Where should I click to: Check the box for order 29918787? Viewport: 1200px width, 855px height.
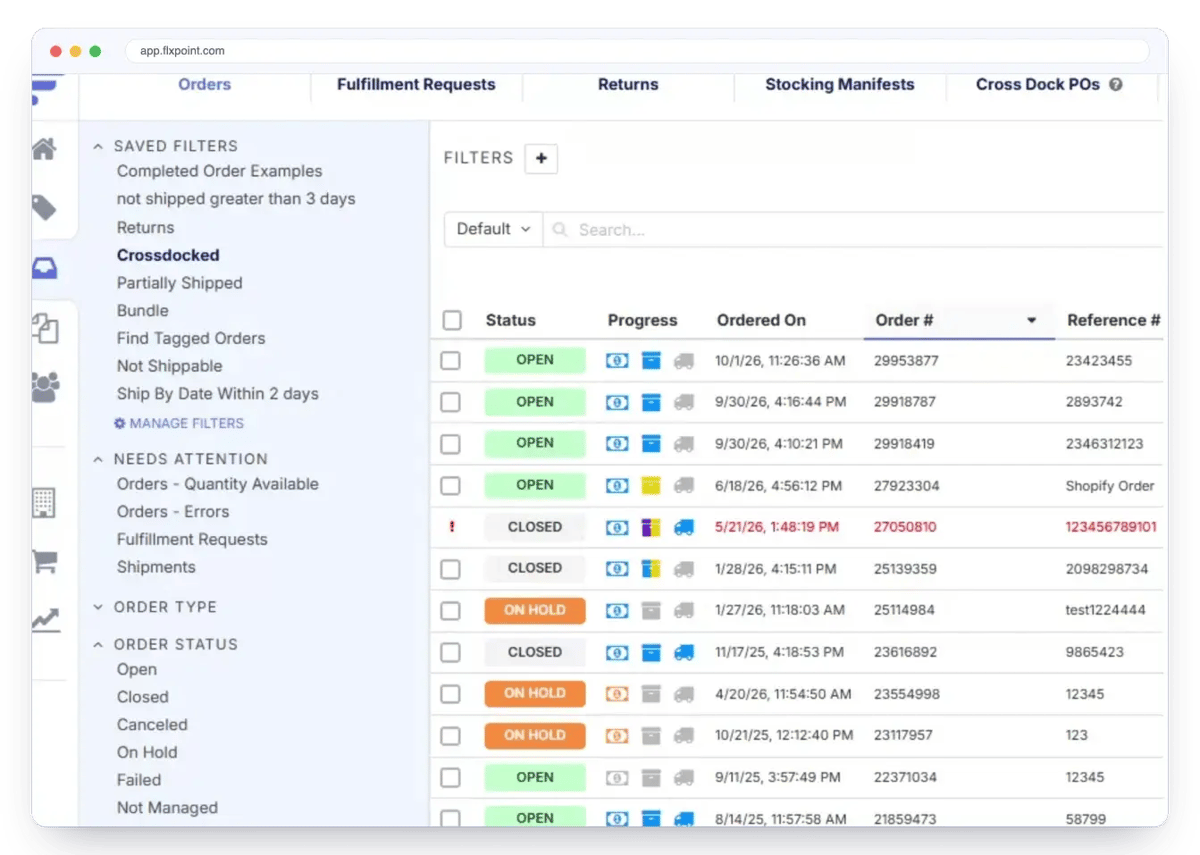point(451,402)
